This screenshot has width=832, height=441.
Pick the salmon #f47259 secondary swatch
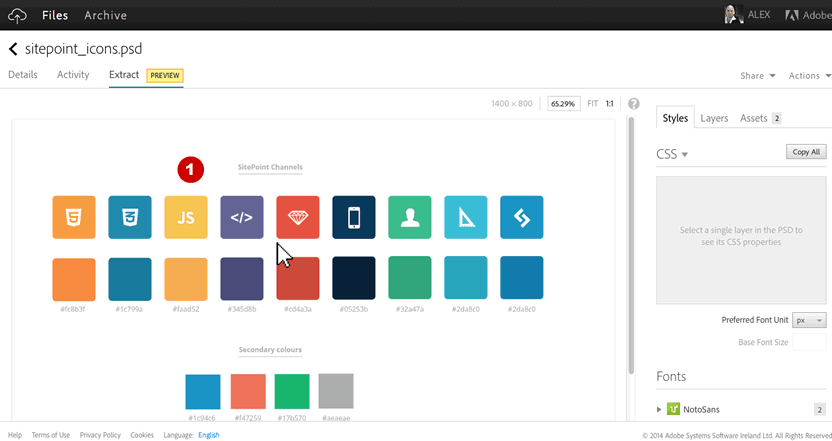pyautogui.click(x=248, y=392)
